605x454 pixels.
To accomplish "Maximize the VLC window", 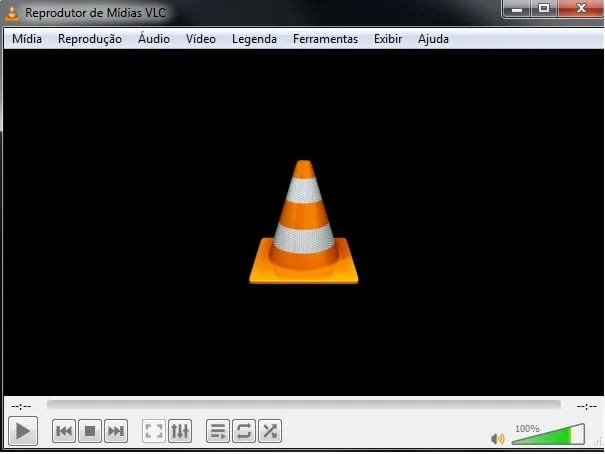I will point(544,9).
